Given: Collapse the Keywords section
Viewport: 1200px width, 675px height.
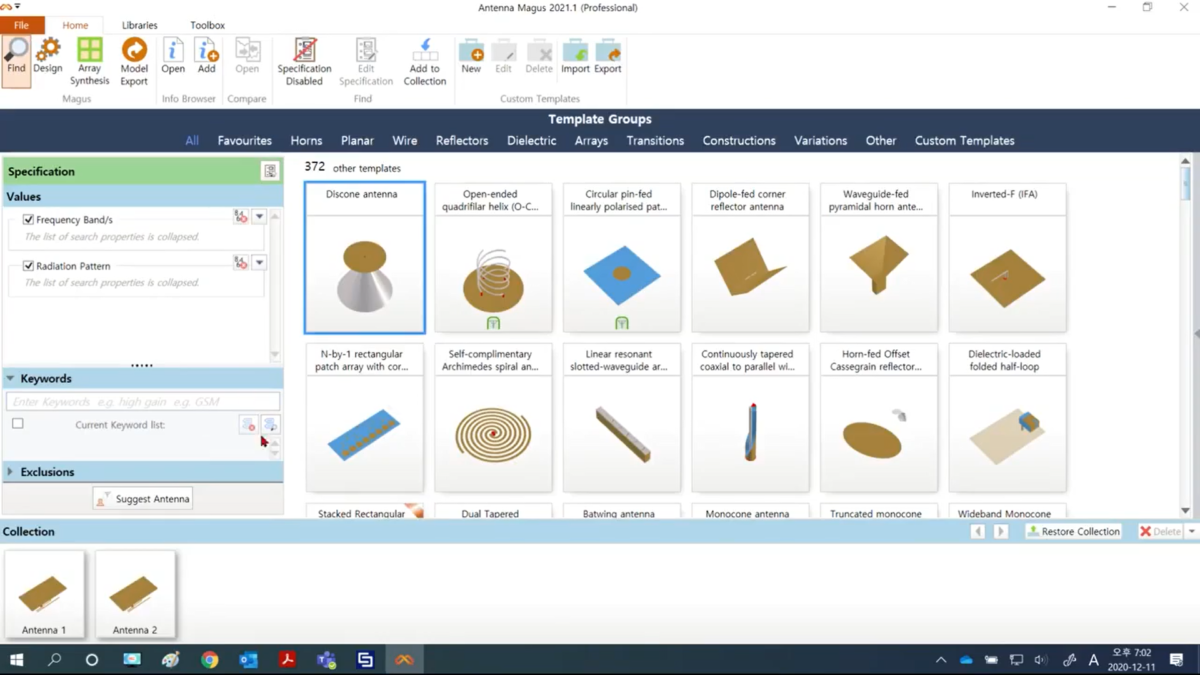Looking at the screenshot, I should tap(10, 379).
